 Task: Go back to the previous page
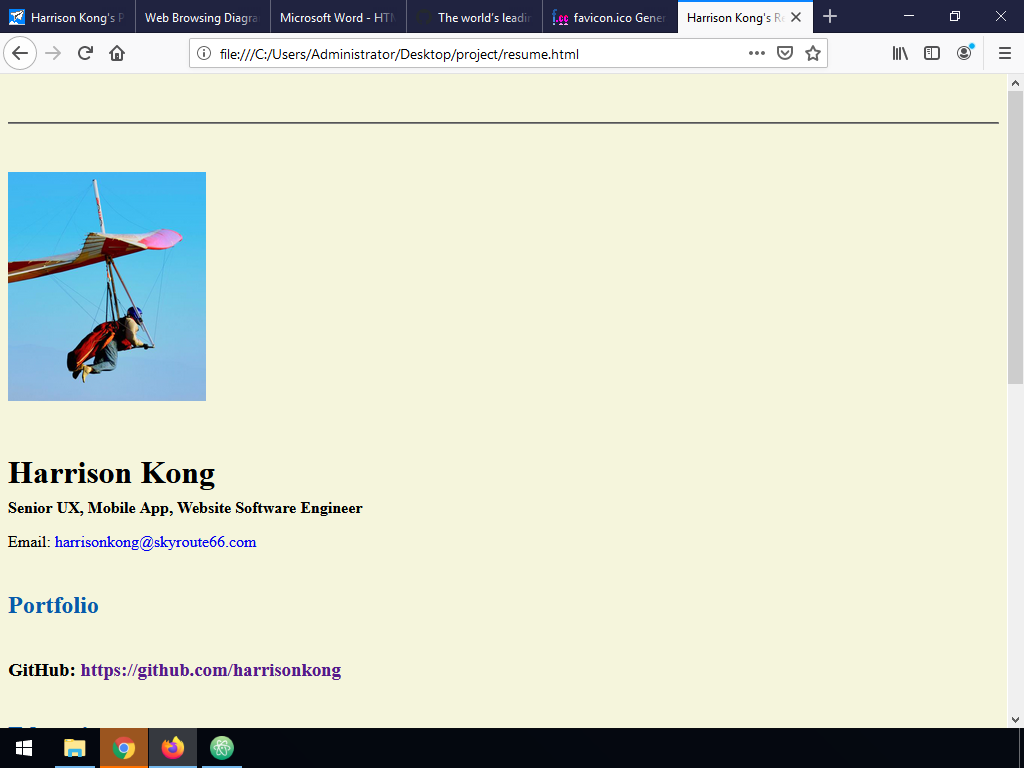[20, 54]
